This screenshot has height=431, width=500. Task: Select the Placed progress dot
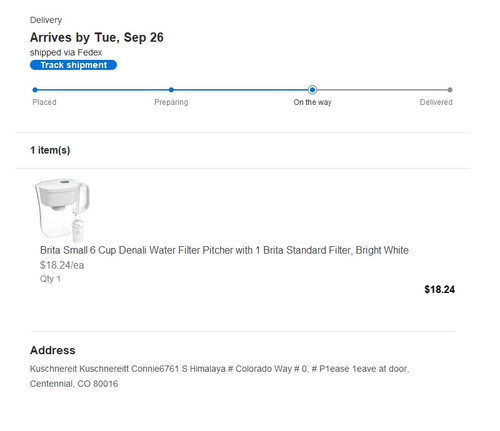click(35, 90)
